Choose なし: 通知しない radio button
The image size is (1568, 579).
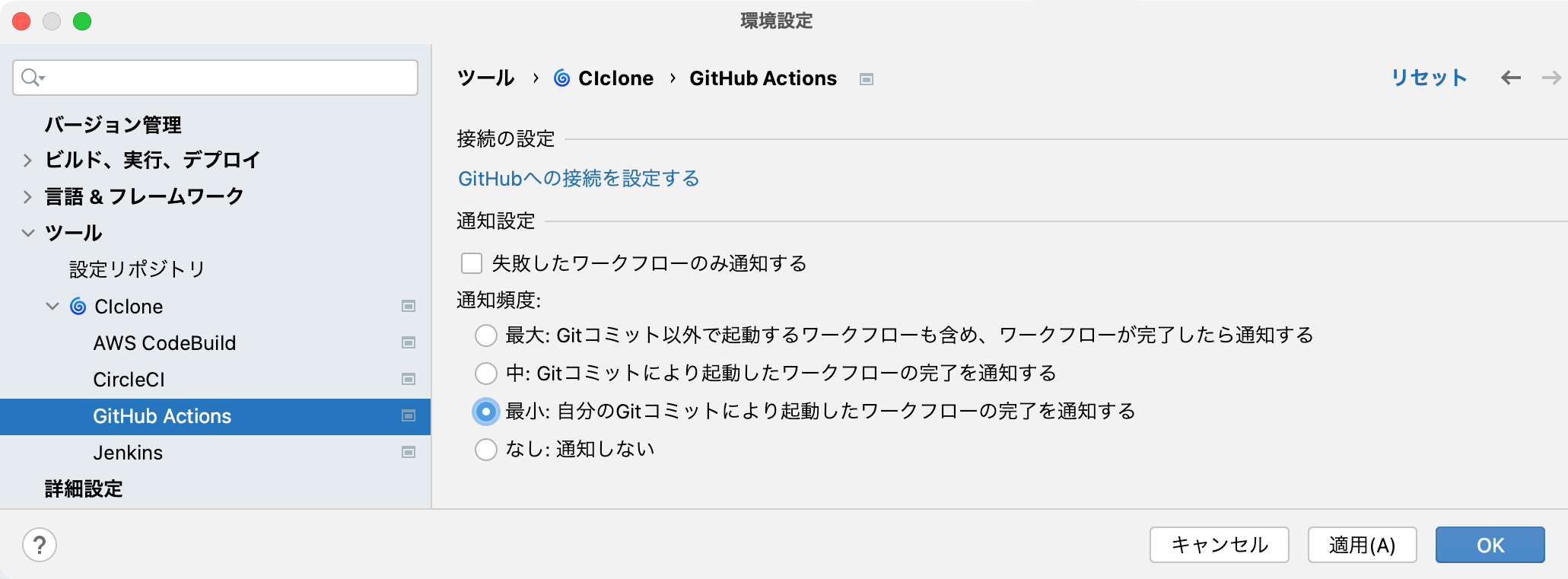pos(486,450)
